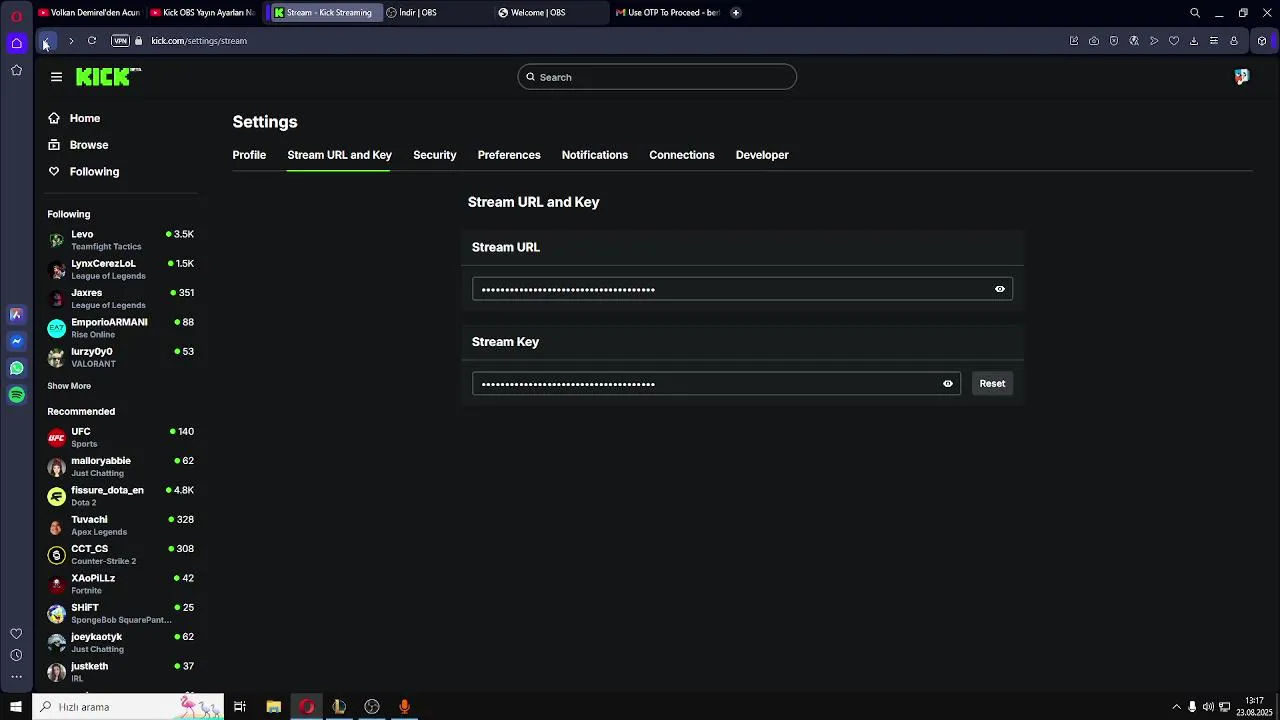The image size is (1280, 720).
Task: Open Tuvachi Apex Legends channel
Action: tap(121, 525)
